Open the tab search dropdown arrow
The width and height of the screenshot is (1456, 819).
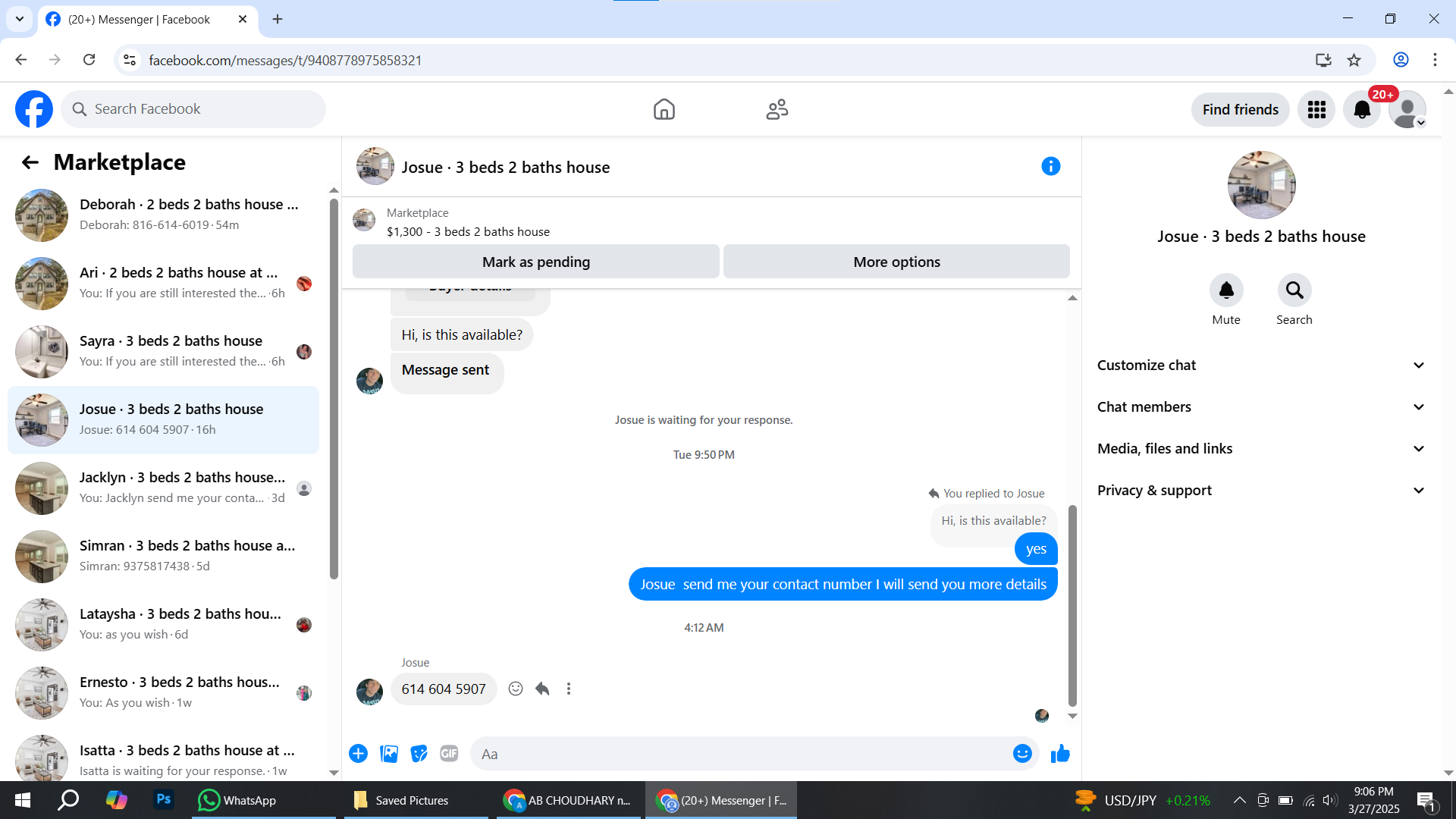(20, 19)
